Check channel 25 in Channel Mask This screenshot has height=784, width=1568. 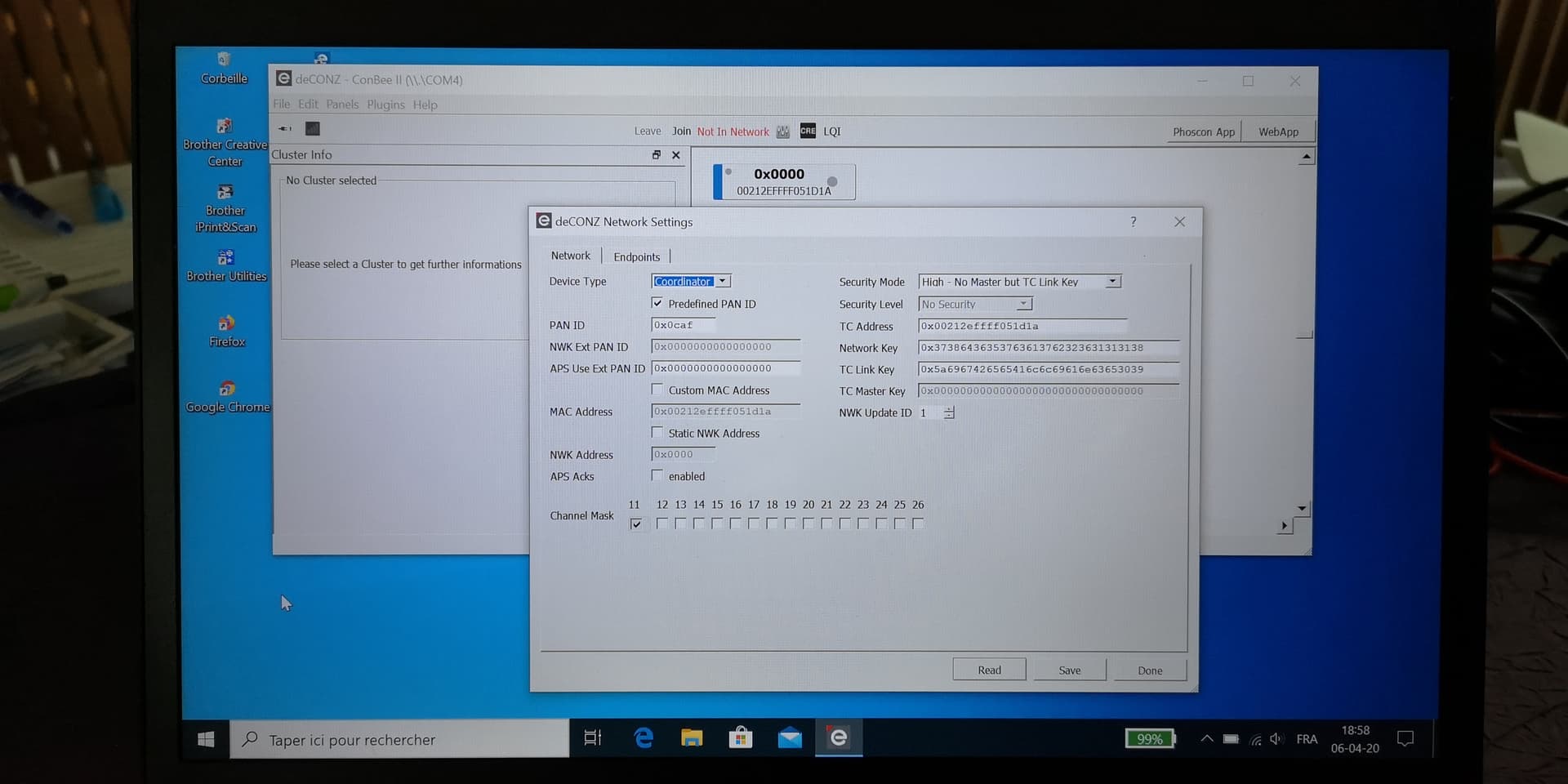click(x=900, y=523)
